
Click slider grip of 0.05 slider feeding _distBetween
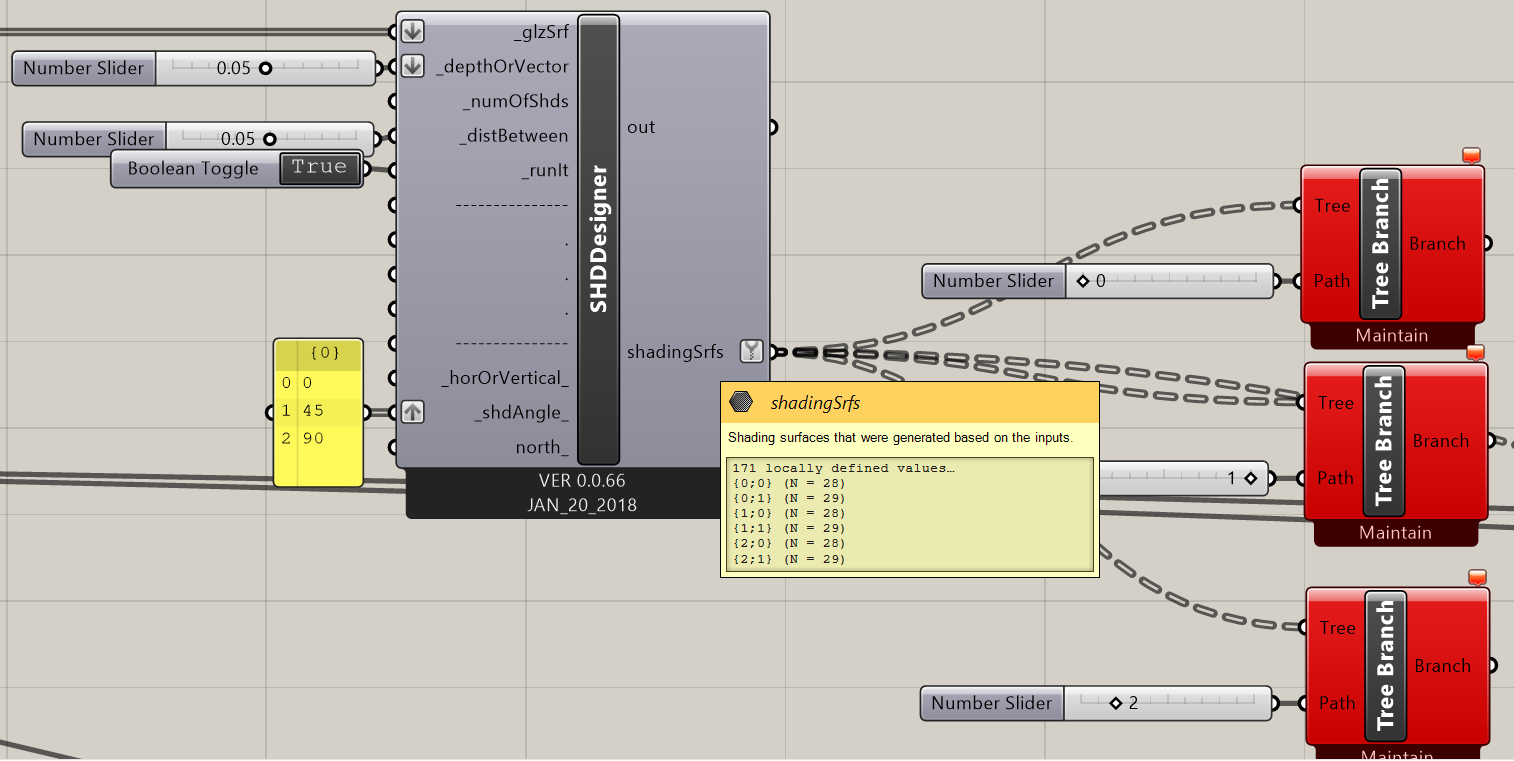pos(269,139)
